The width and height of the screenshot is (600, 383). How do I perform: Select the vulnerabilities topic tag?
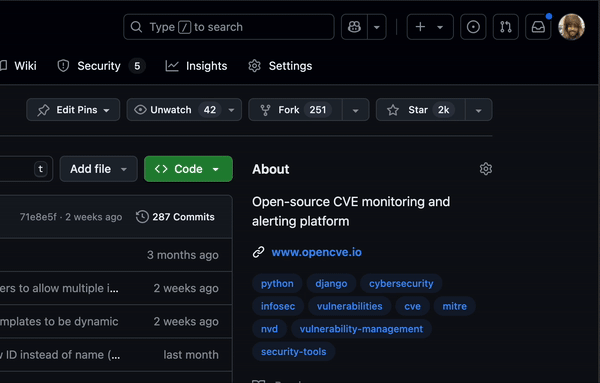(349, 306)
